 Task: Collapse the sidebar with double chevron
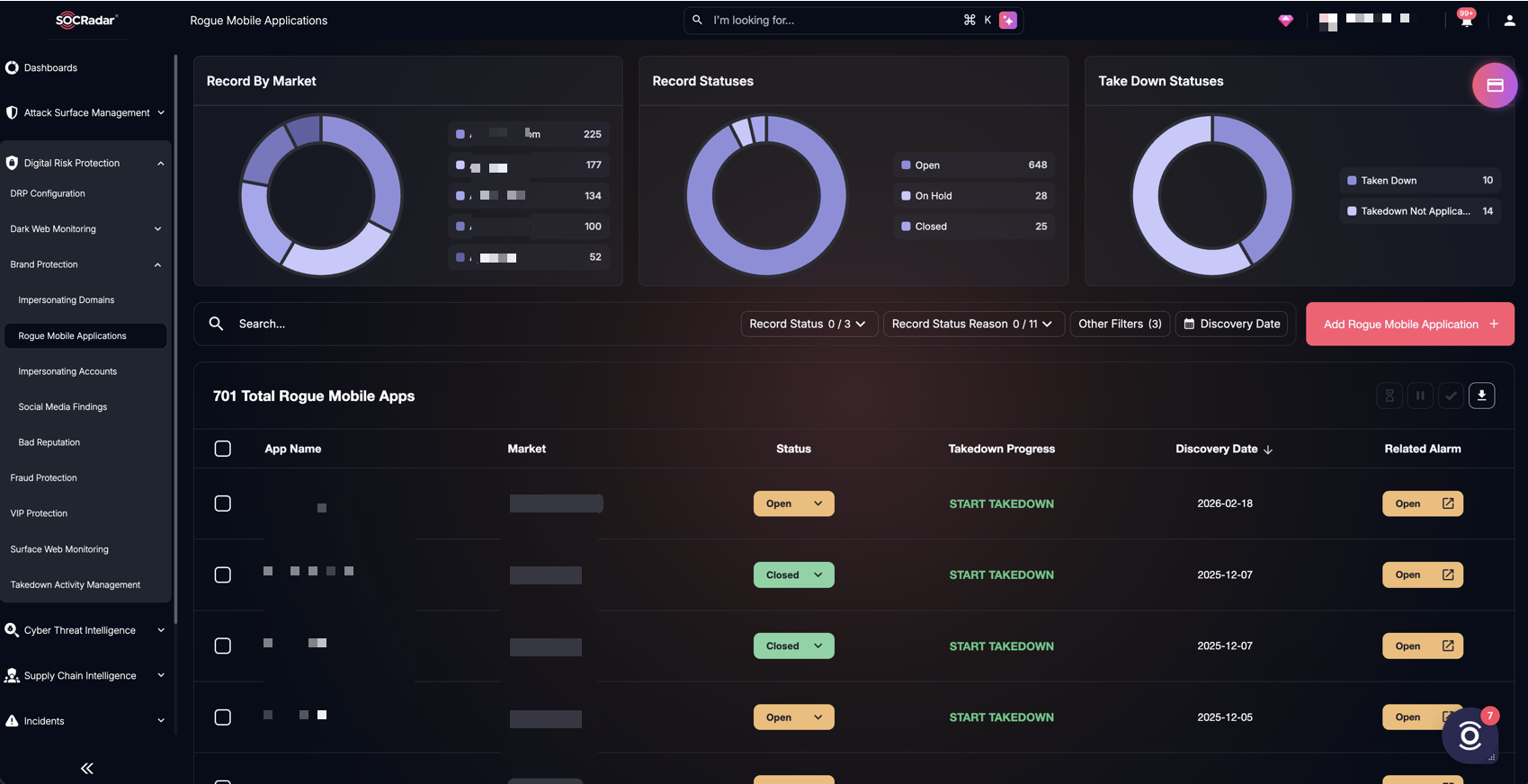87,769
